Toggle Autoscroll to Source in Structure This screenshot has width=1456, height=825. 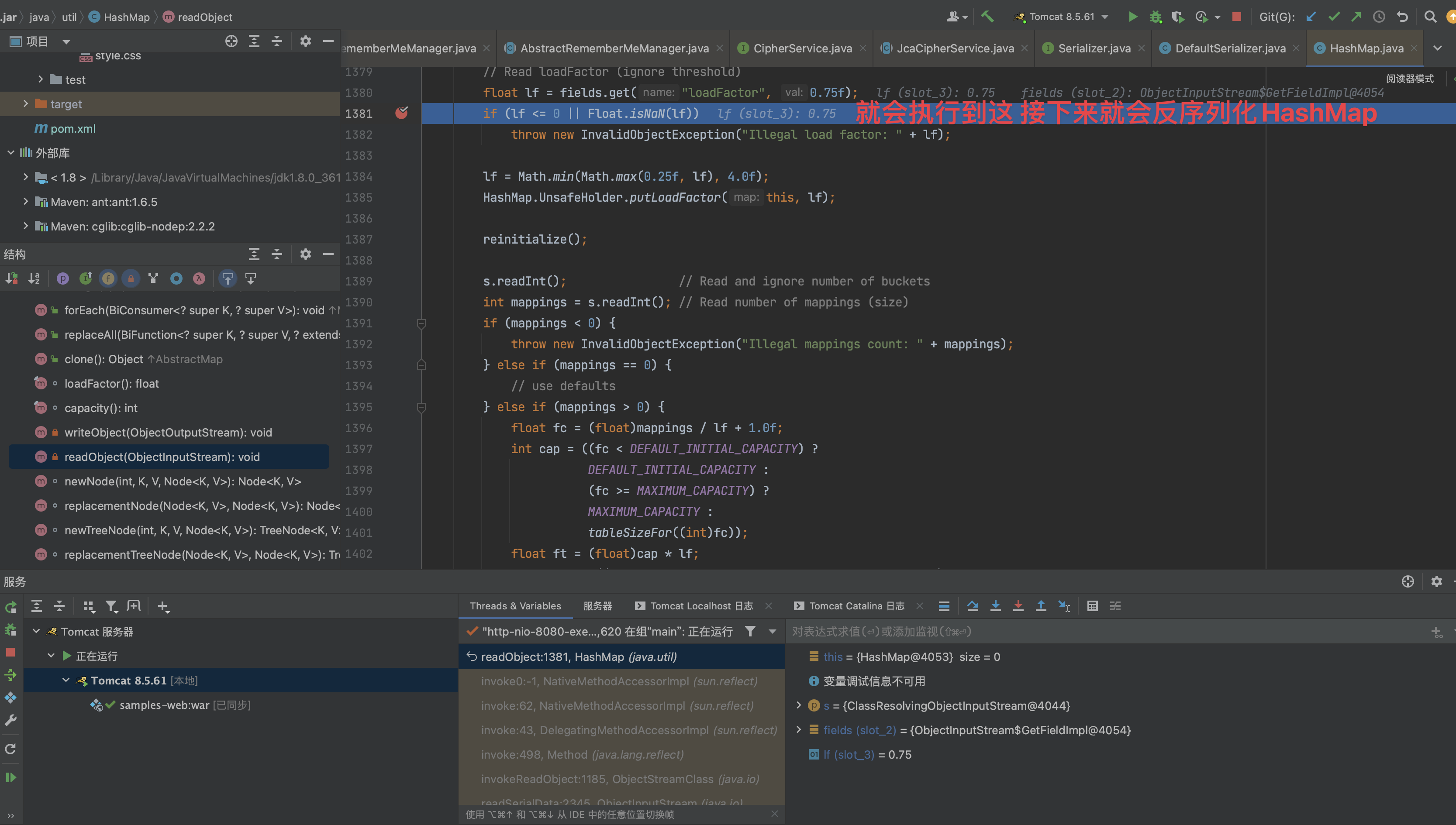228,278
